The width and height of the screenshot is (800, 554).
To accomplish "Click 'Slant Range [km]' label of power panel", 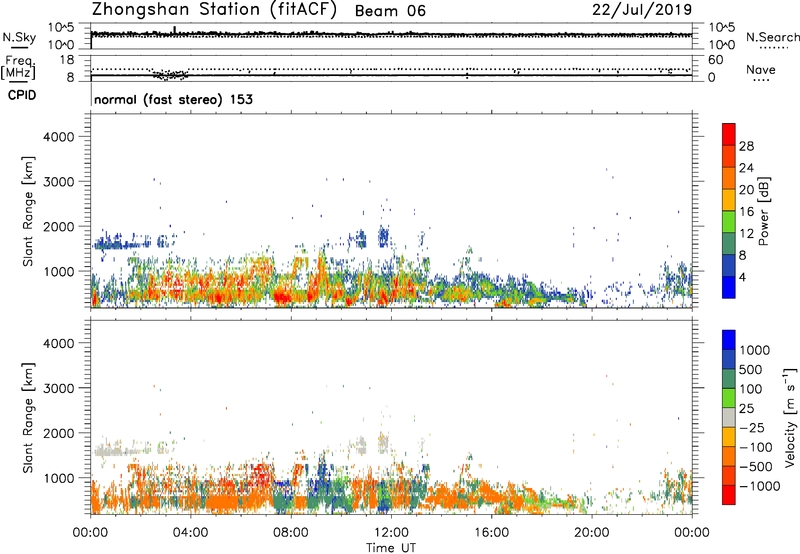I will coord(28,211).
